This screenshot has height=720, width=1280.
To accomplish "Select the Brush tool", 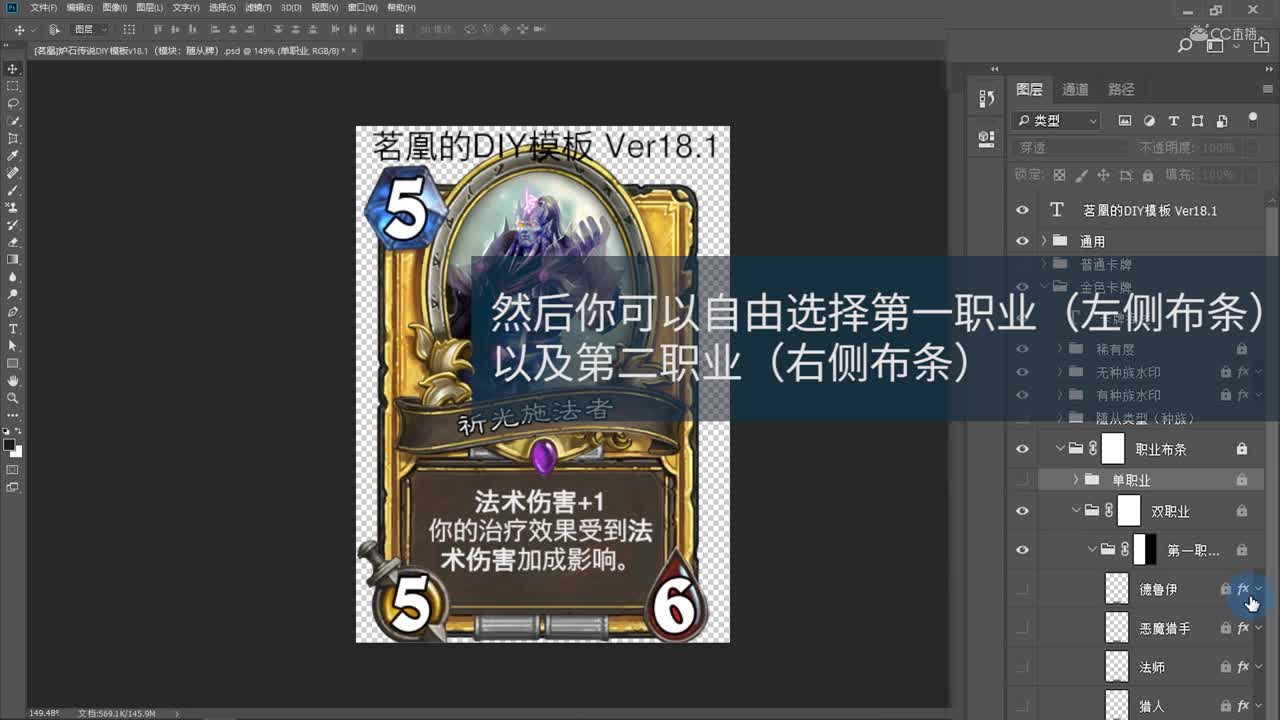I will pos(13,190).
